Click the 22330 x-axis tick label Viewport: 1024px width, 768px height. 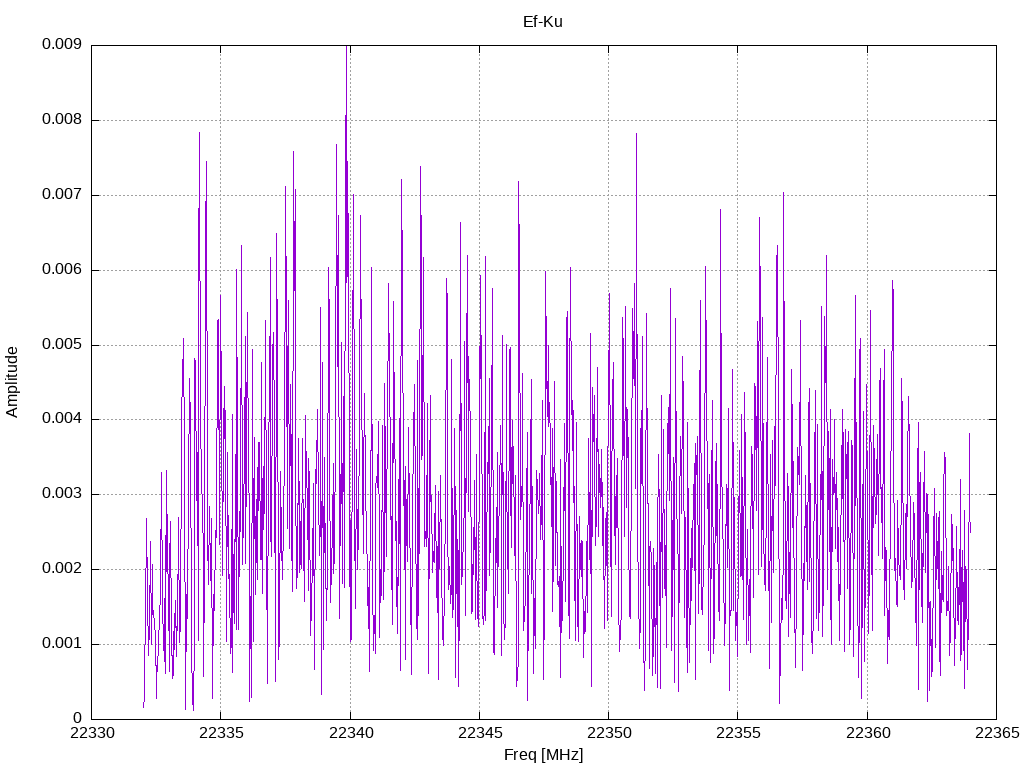click(x=92, y=733)
